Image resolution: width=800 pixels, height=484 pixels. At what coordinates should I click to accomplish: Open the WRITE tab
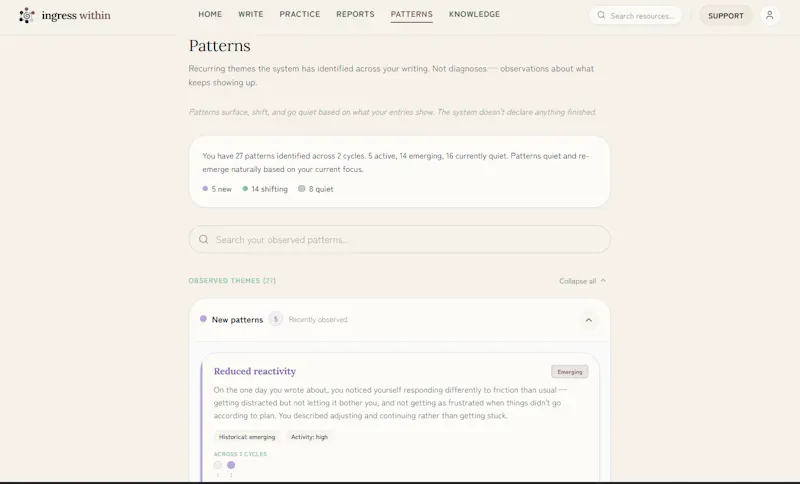(251, 14)
